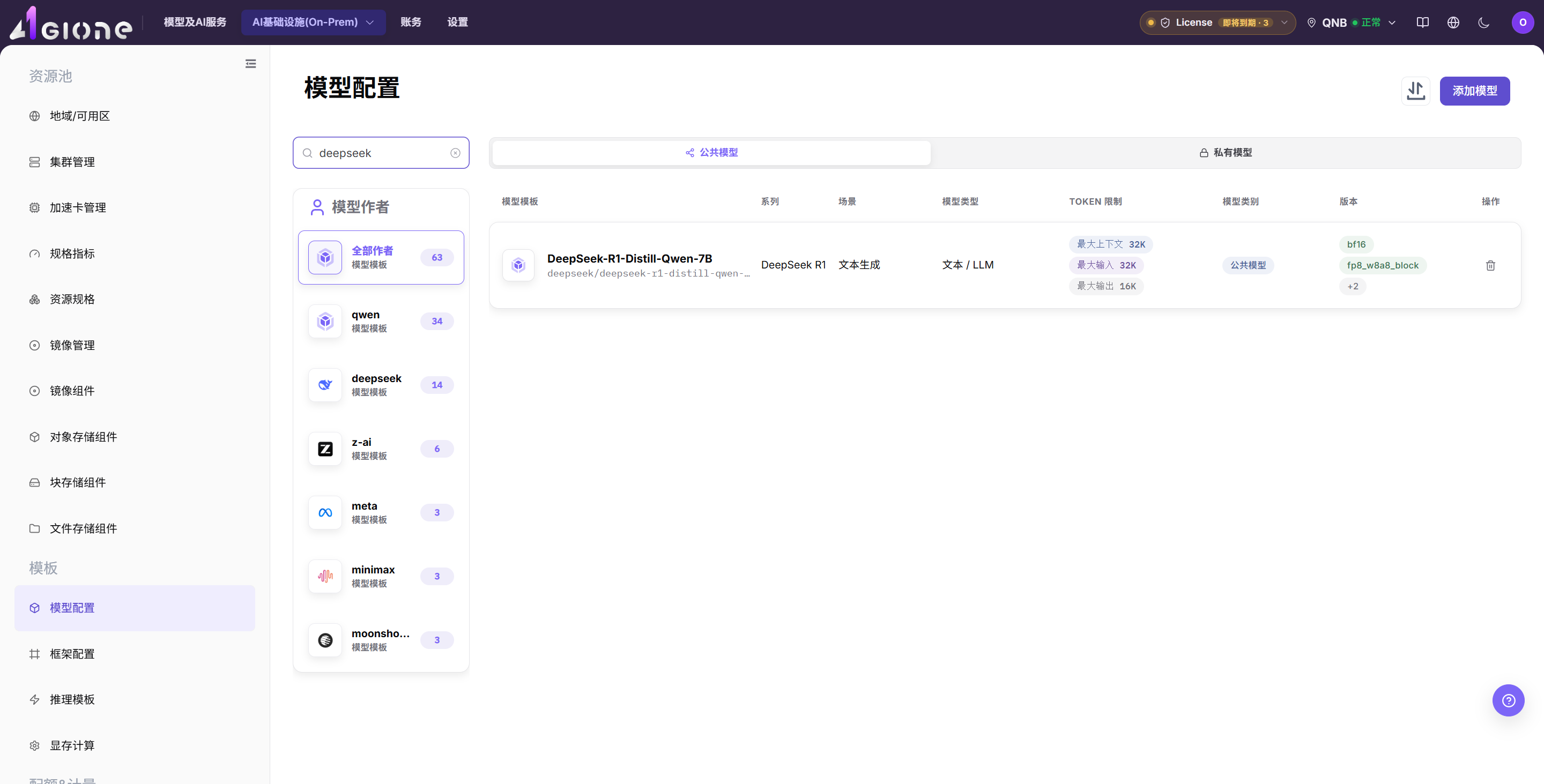Click the import model upload icon

(x=1416, y=91)
